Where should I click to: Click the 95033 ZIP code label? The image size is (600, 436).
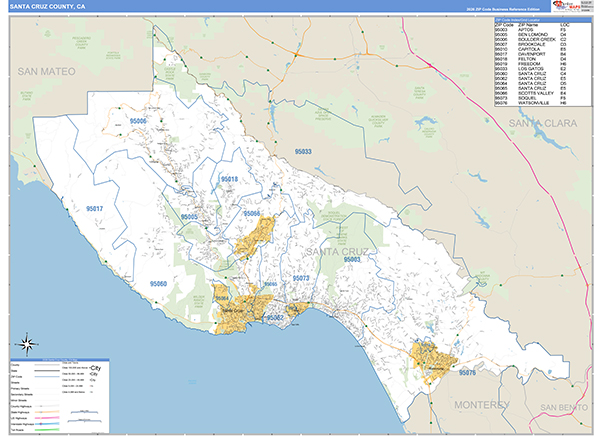[x=303, y=151]
